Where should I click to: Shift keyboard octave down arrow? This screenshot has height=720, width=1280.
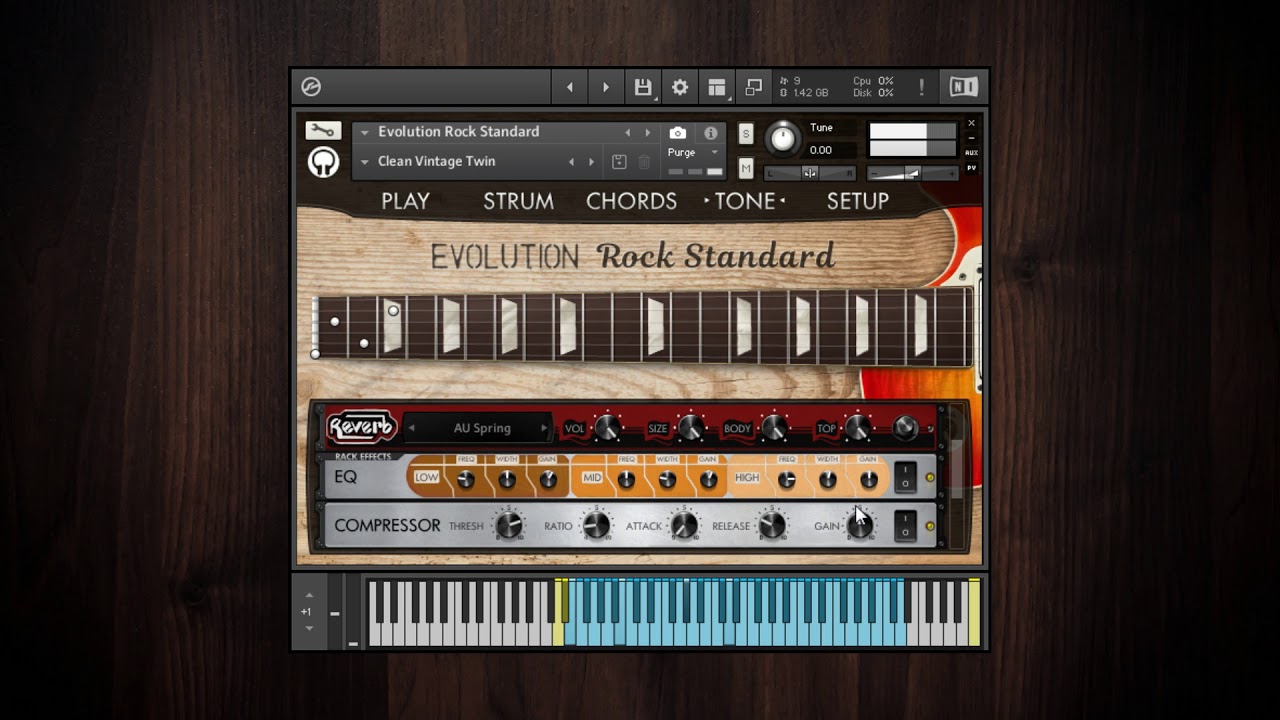tap(309, 628)
